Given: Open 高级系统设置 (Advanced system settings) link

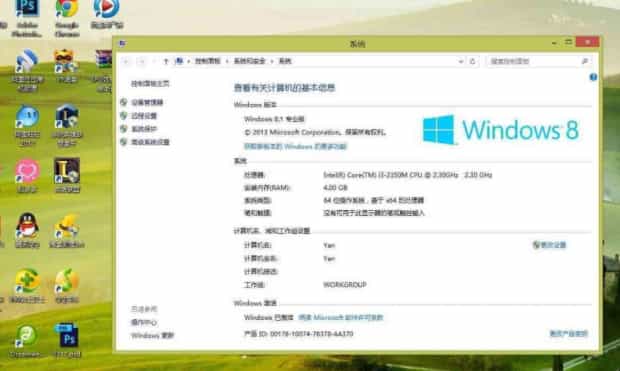Looking at the screenshot, I should [x=150, y=142].
